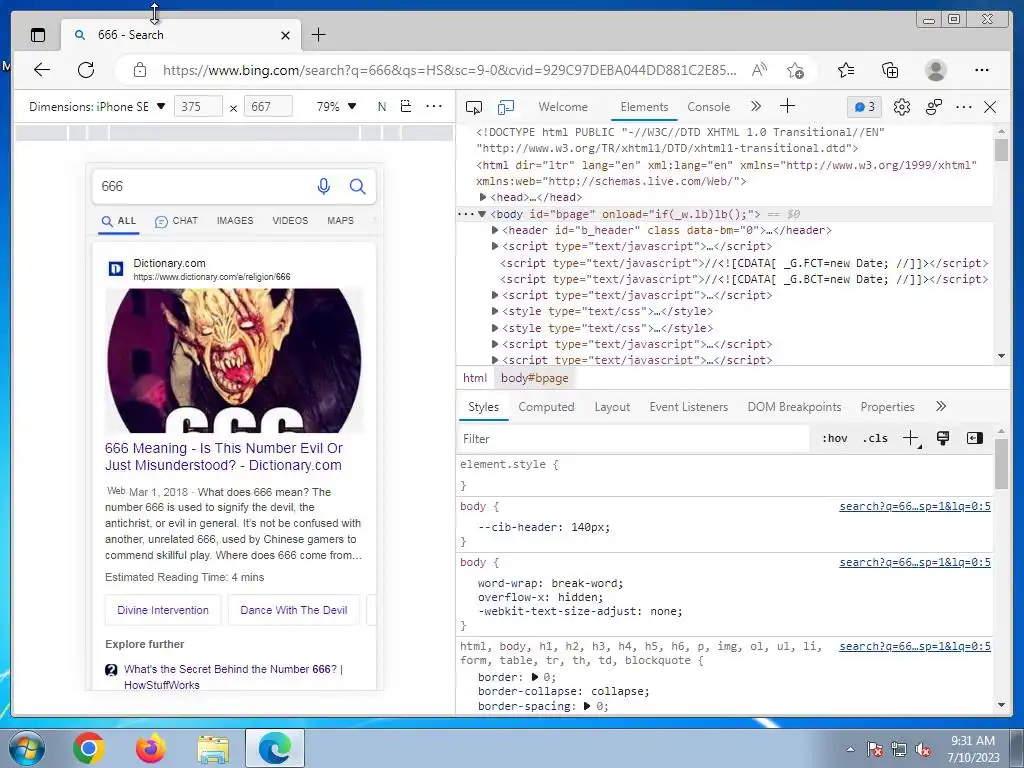Switch to the Welcome tab
The image size is (1024, 768).
[x=563, y=107]
